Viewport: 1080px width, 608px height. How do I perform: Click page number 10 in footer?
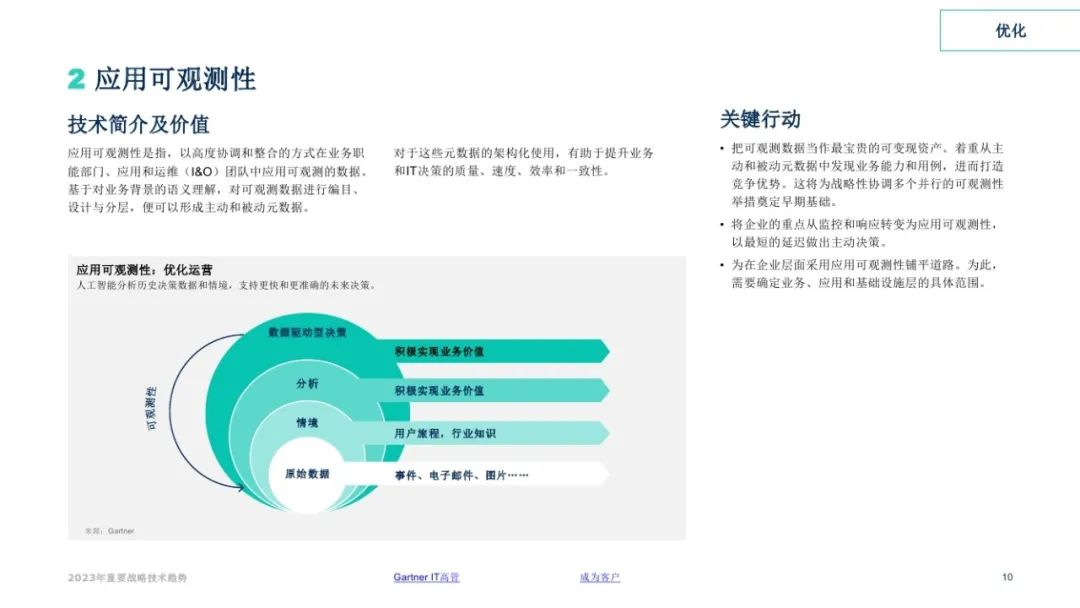(1007, 578)
